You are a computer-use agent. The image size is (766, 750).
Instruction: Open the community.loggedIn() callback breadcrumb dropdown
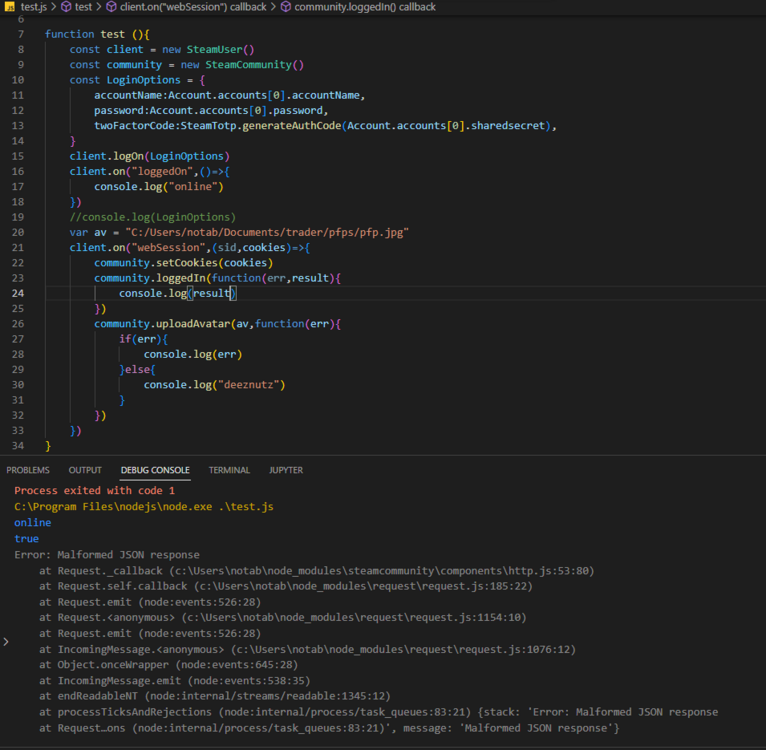click(366, 7)
